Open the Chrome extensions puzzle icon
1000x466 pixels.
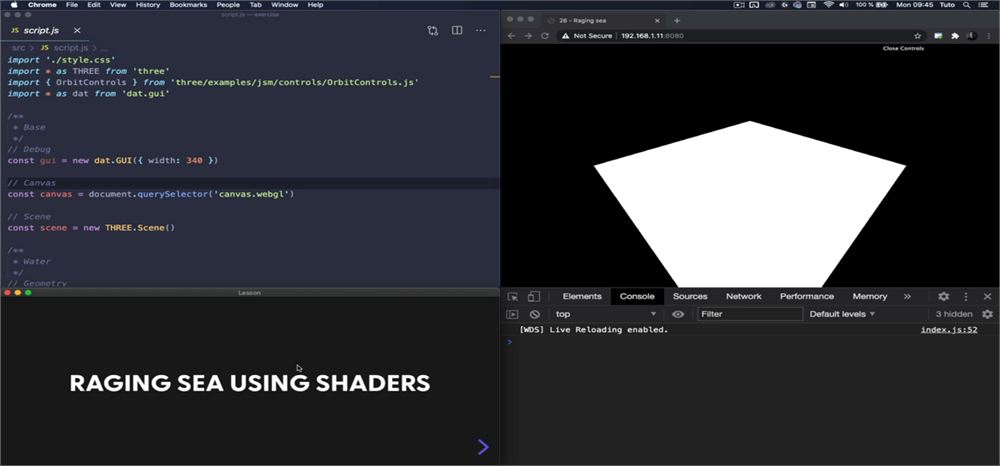955,36
